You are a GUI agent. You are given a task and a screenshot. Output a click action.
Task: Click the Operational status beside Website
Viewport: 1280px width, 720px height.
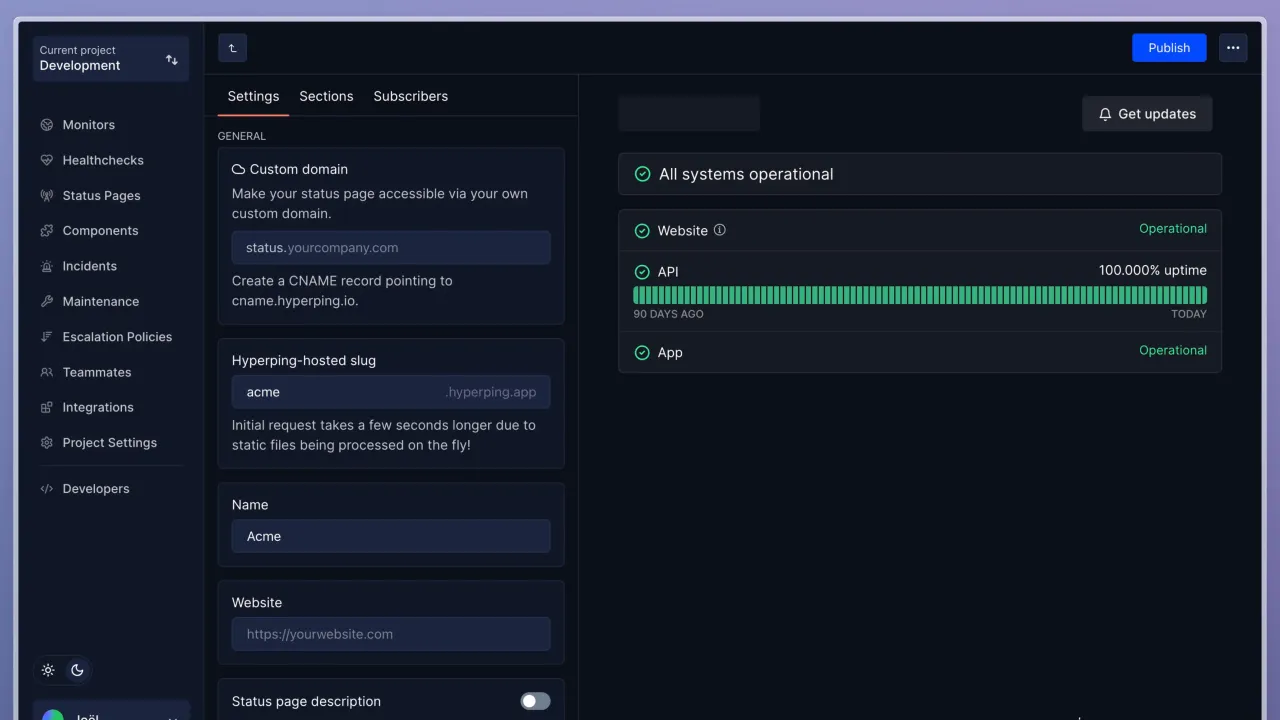1173,229
